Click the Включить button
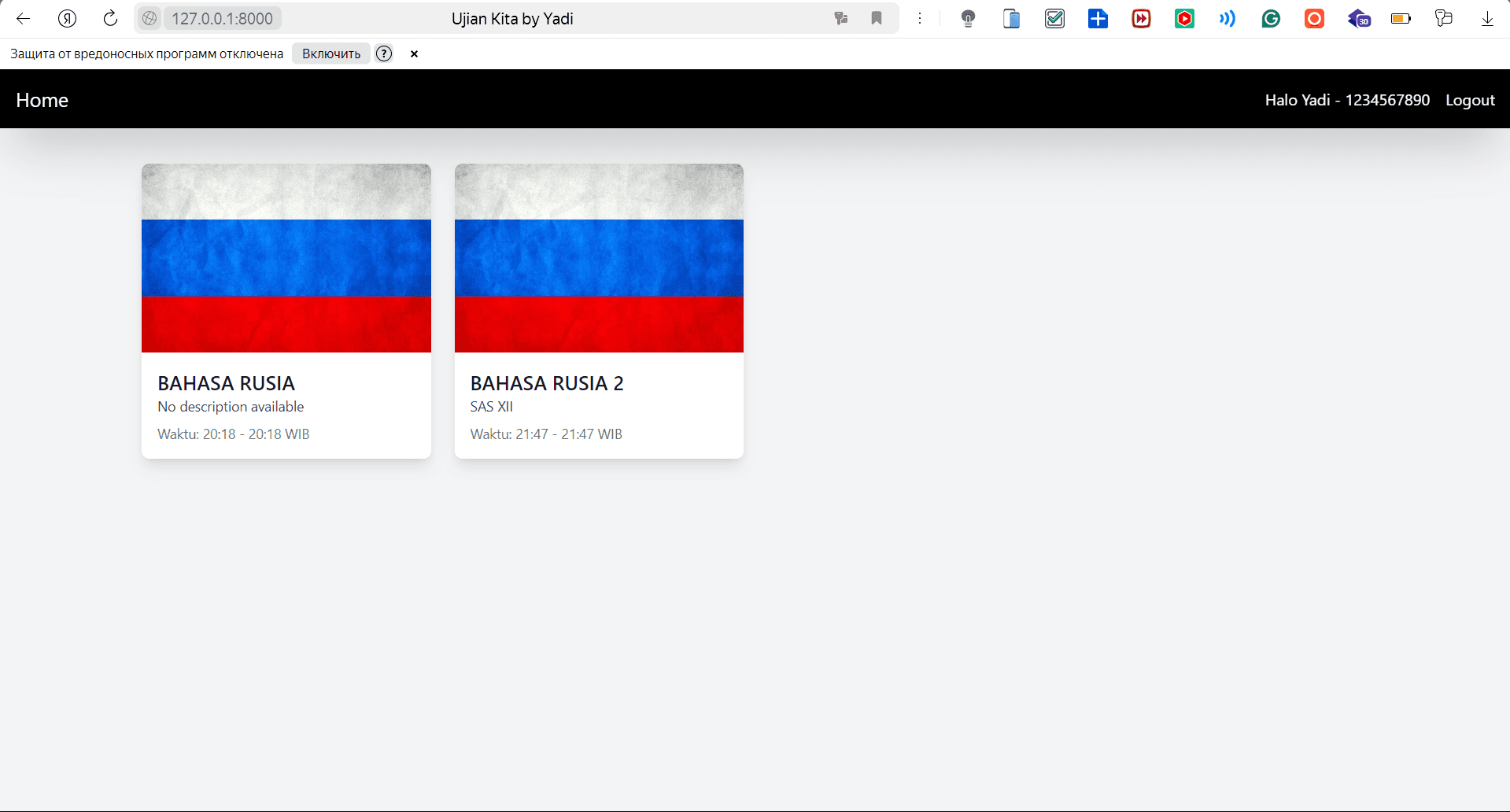1510x812 pixels. click(331, 54)
